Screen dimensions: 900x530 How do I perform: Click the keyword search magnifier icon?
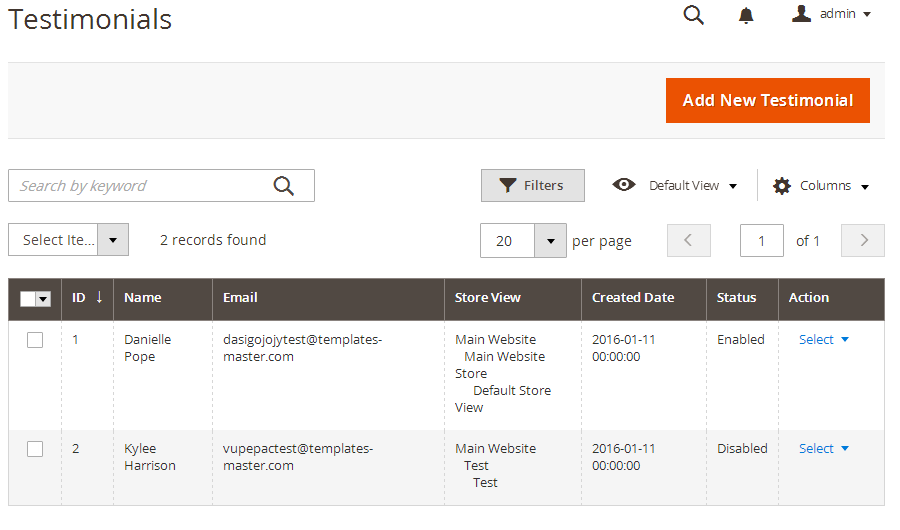tap(284, 185)
